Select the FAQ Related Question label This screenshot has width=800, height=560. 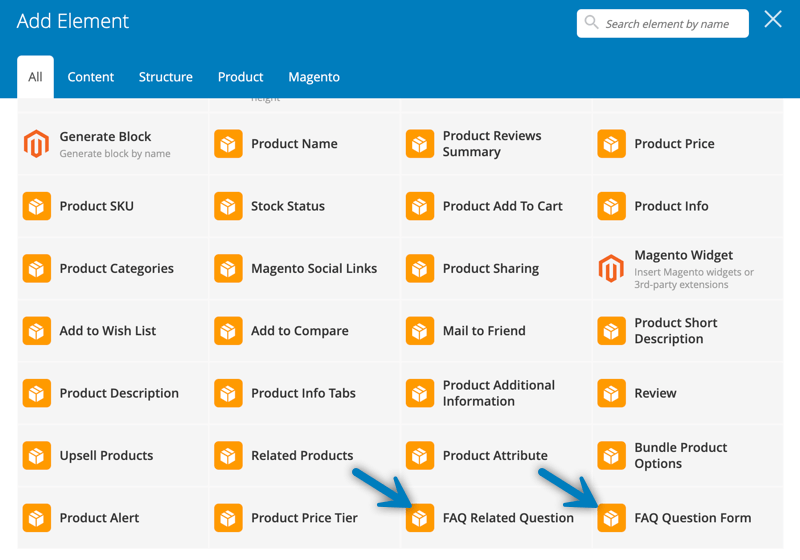[x=508, y=518]
